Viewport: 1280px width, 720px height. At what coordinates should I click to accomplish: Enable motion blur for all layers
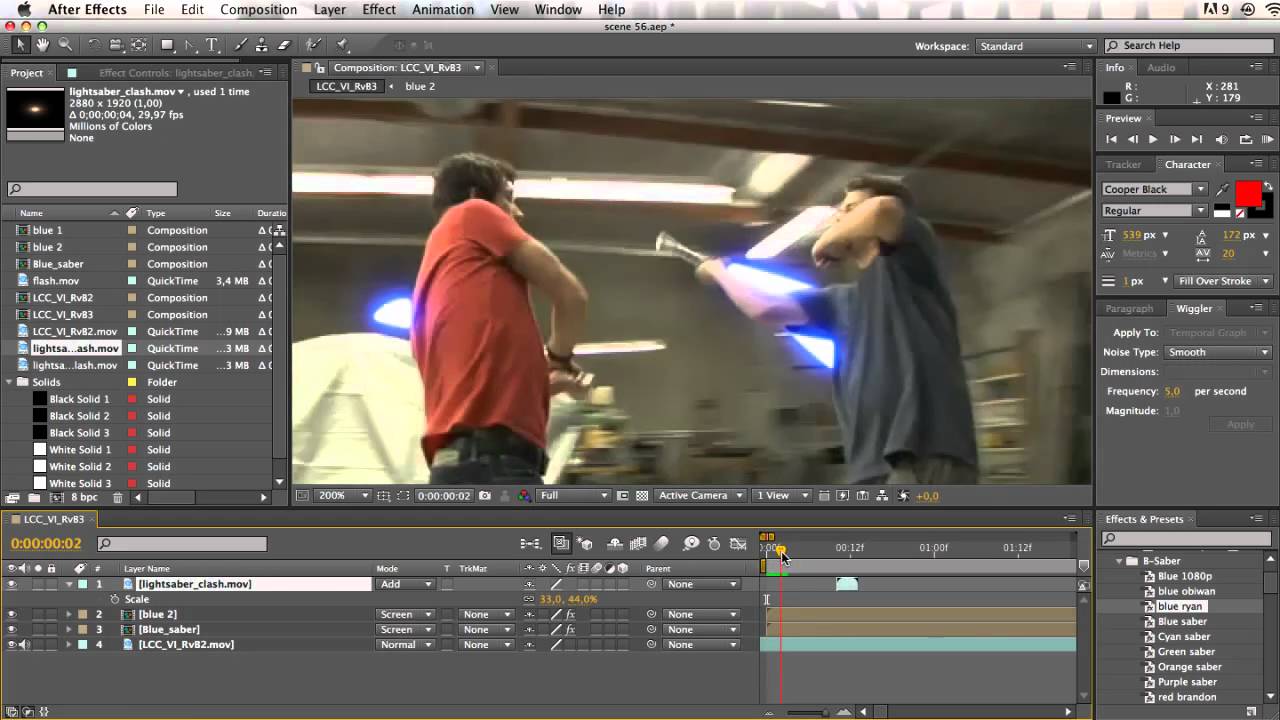661,544
